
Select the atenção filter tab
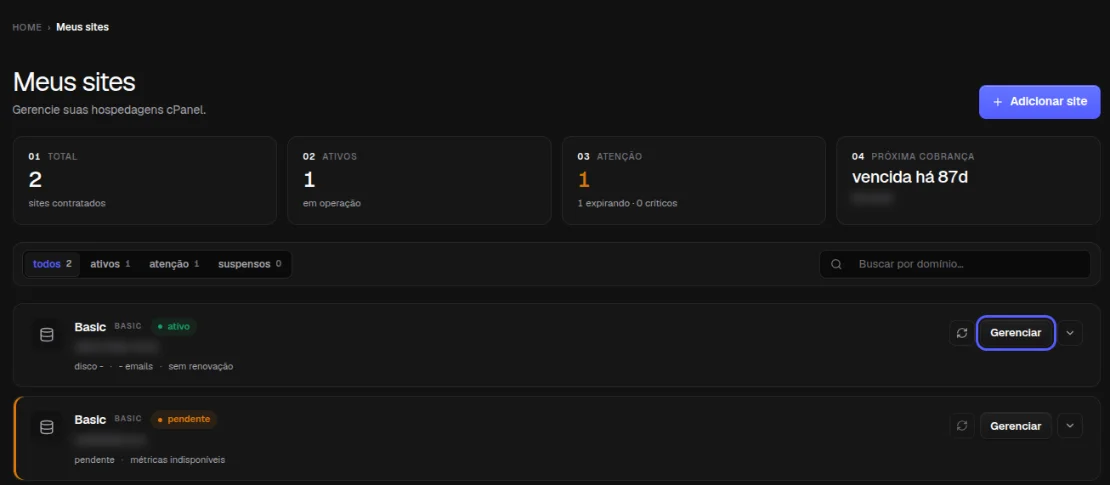pyautogui.click(x=174, y=264)
